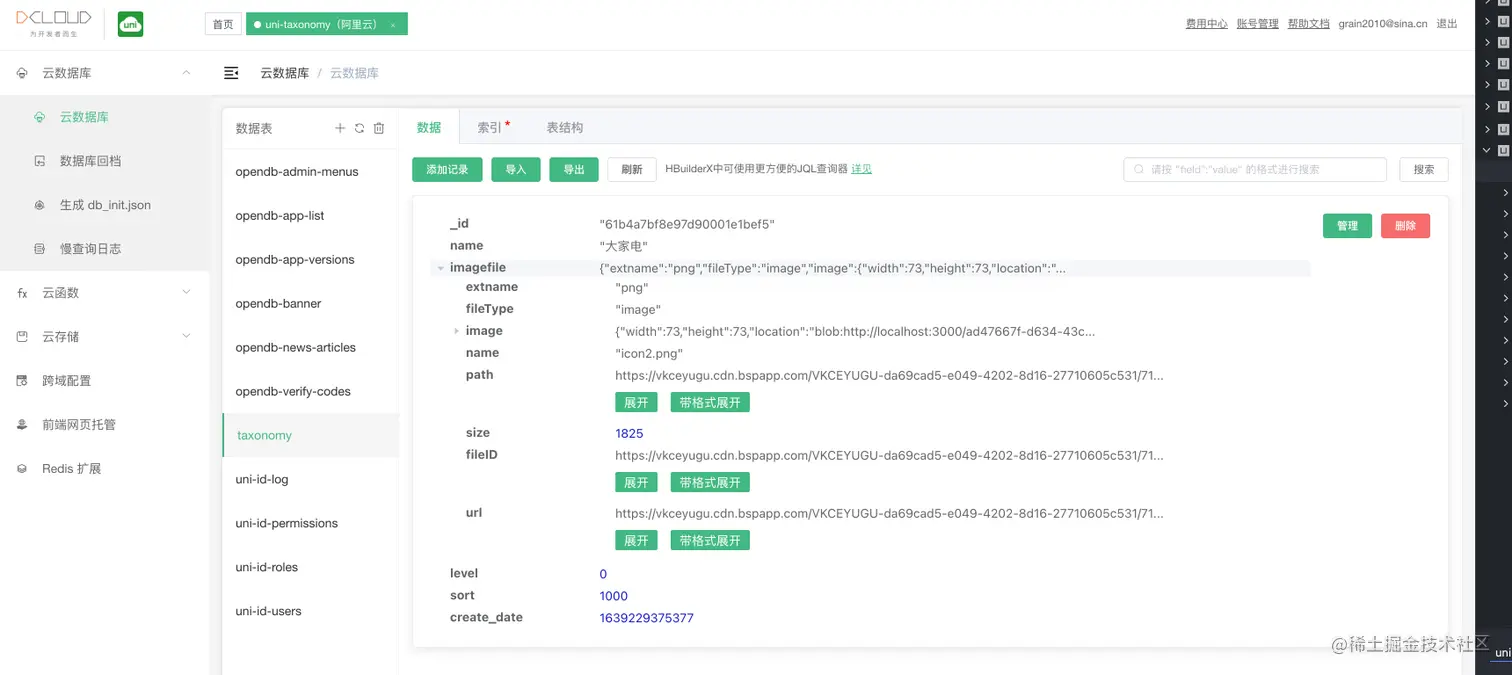This screenshot has height=675, width=1512.
Task: Click the search magnifier icon in the search box
Action: pos(1138,170)
